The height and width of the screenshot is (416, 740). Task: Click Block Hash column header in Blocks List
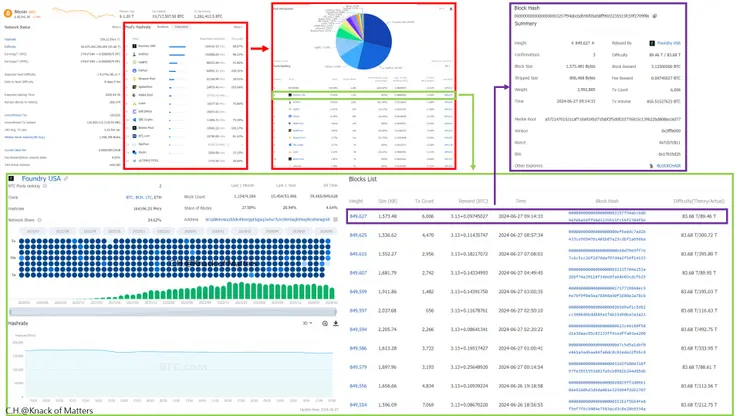click(607, 201)
